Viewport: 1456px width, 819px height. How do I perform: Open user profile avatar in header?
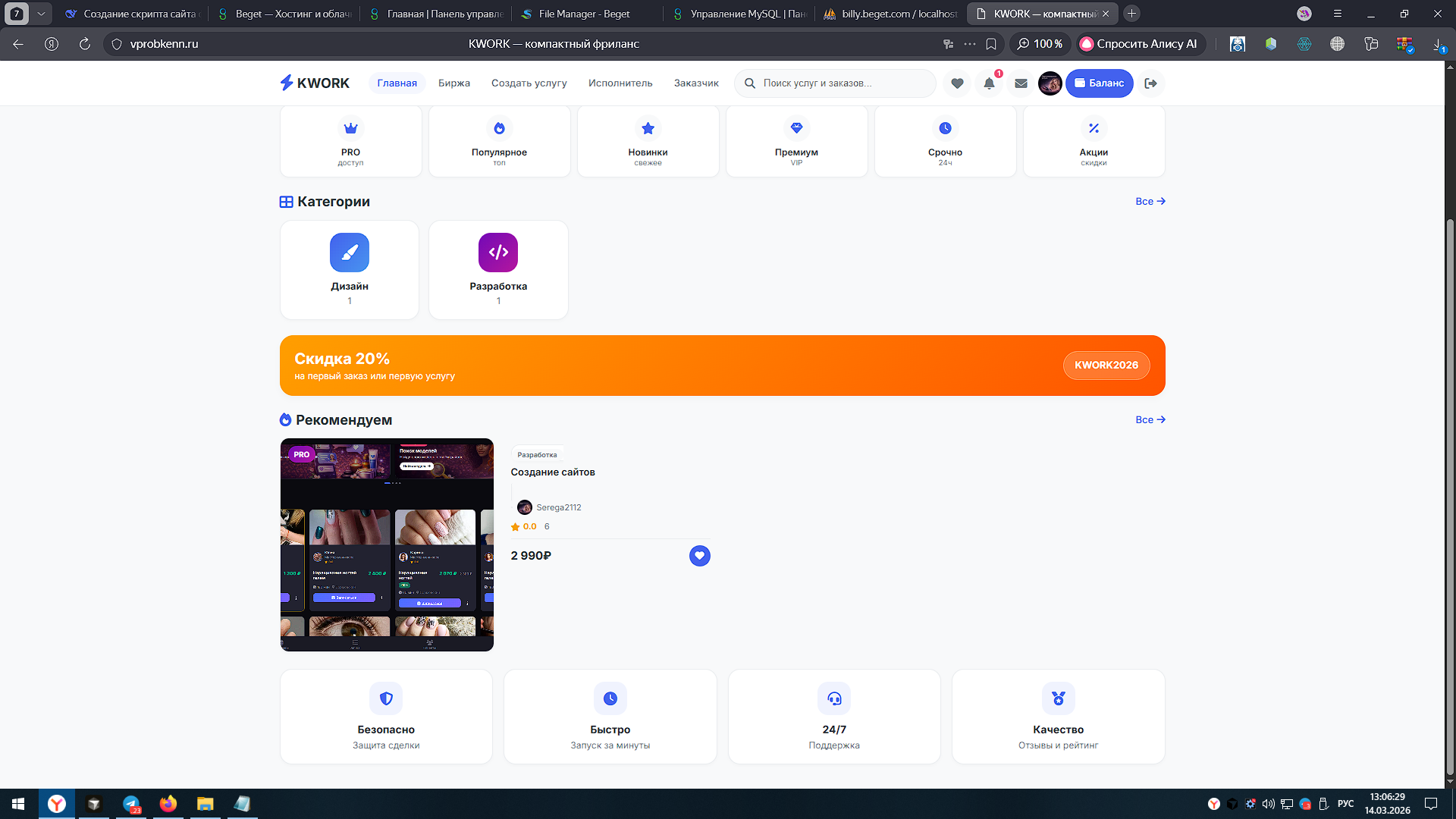point(1050,83)
